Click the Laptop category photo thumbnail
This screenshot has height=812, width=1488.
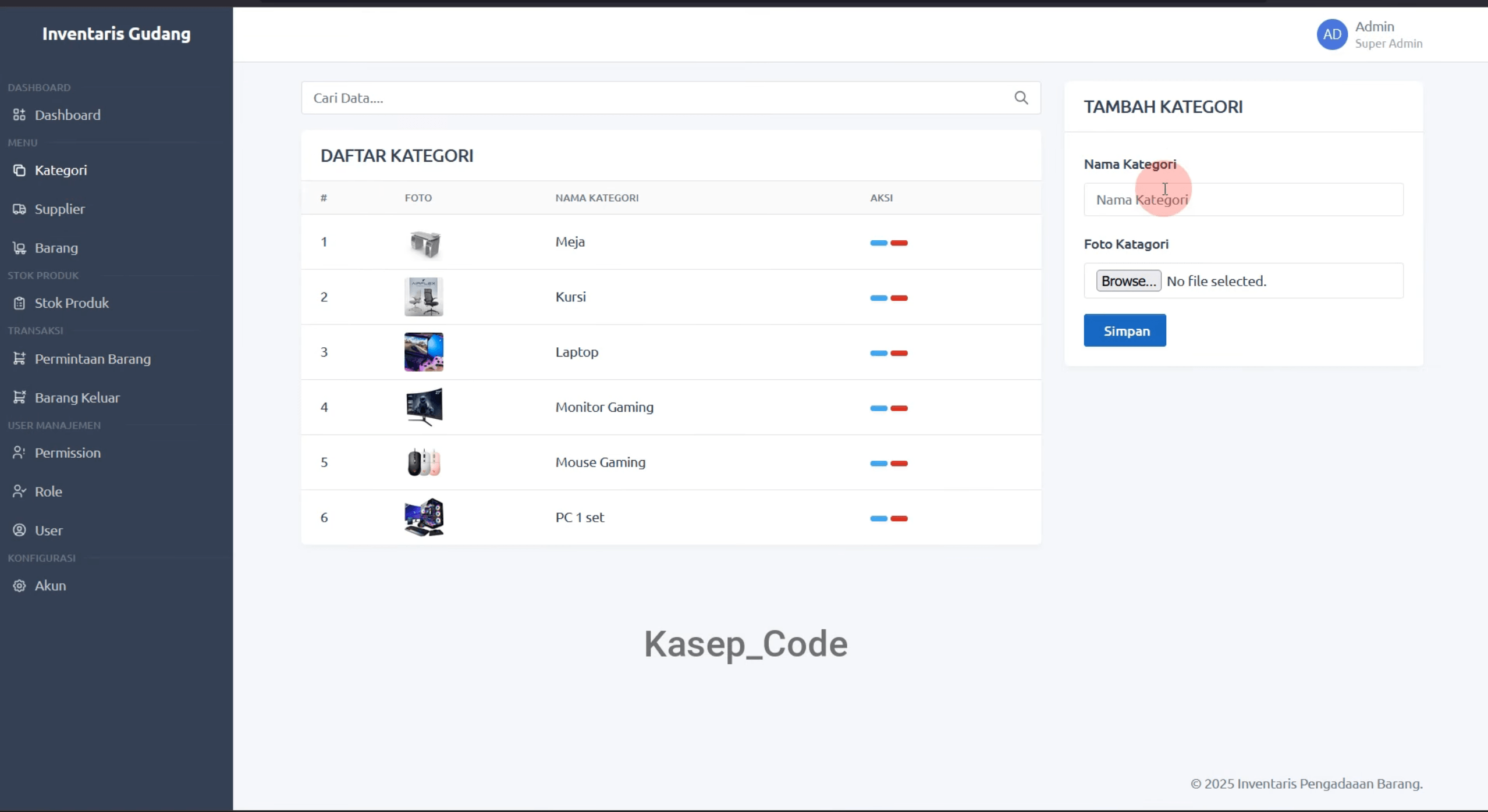point(424,352)
